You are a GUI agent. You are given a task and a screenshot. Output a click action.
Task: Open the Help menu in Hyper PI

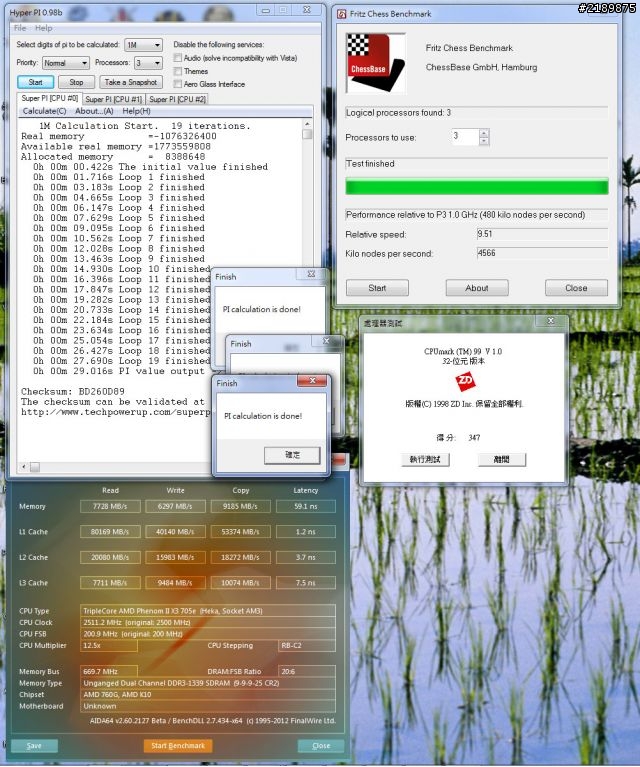(44, 28)
